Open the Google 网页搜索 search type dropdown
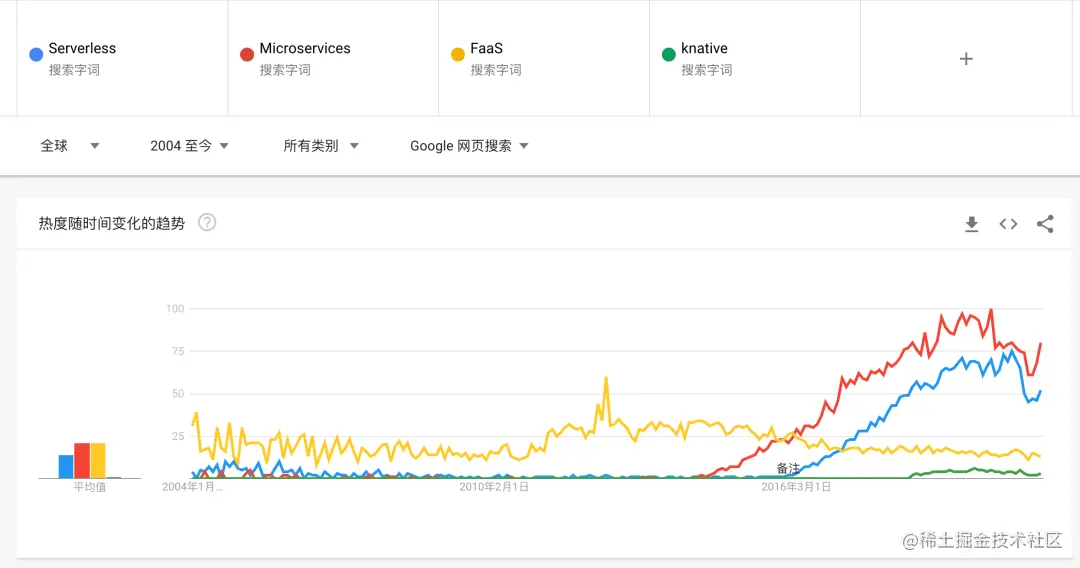Screen dimensions: 1080x568 (x=469, y=145)
